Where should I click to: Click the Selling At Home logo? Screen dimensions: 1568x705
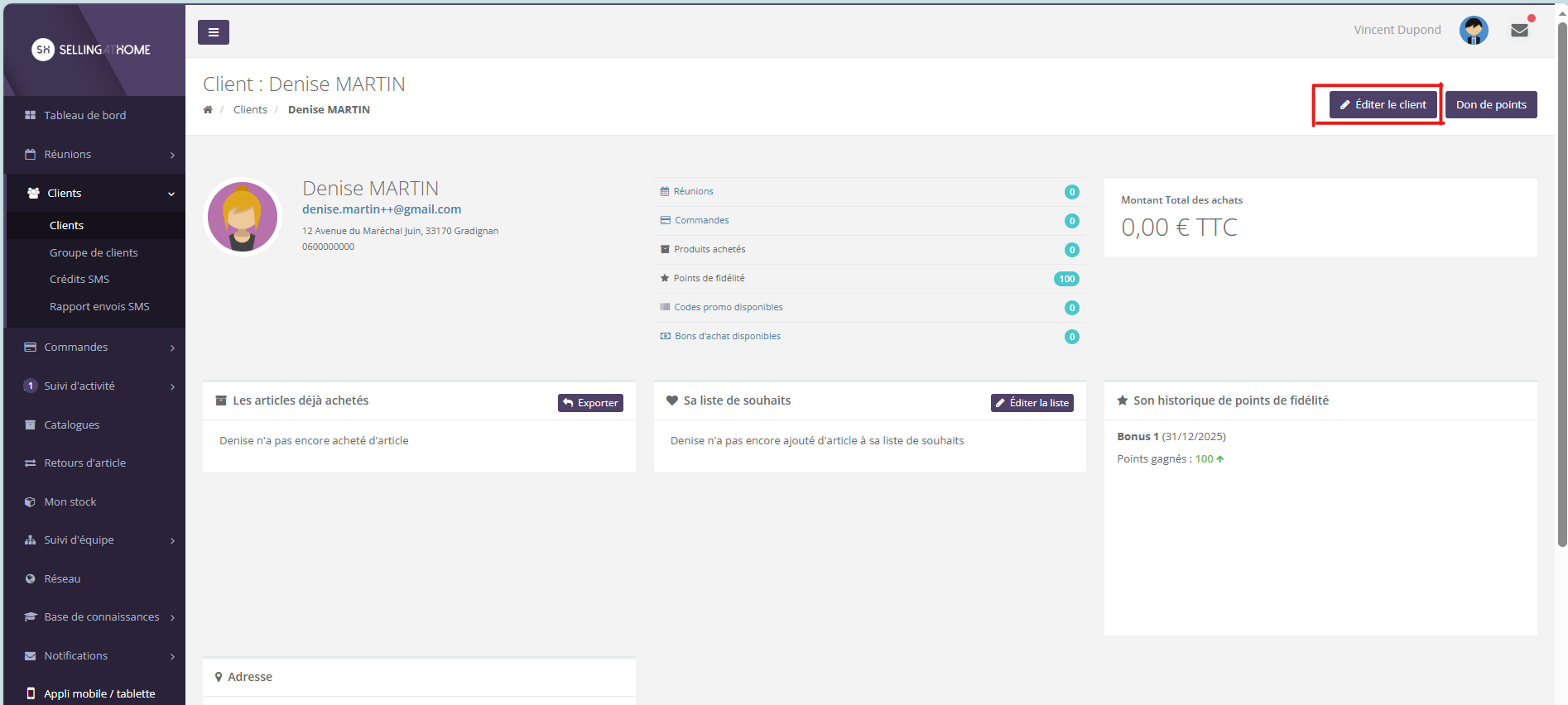[91, 50]
